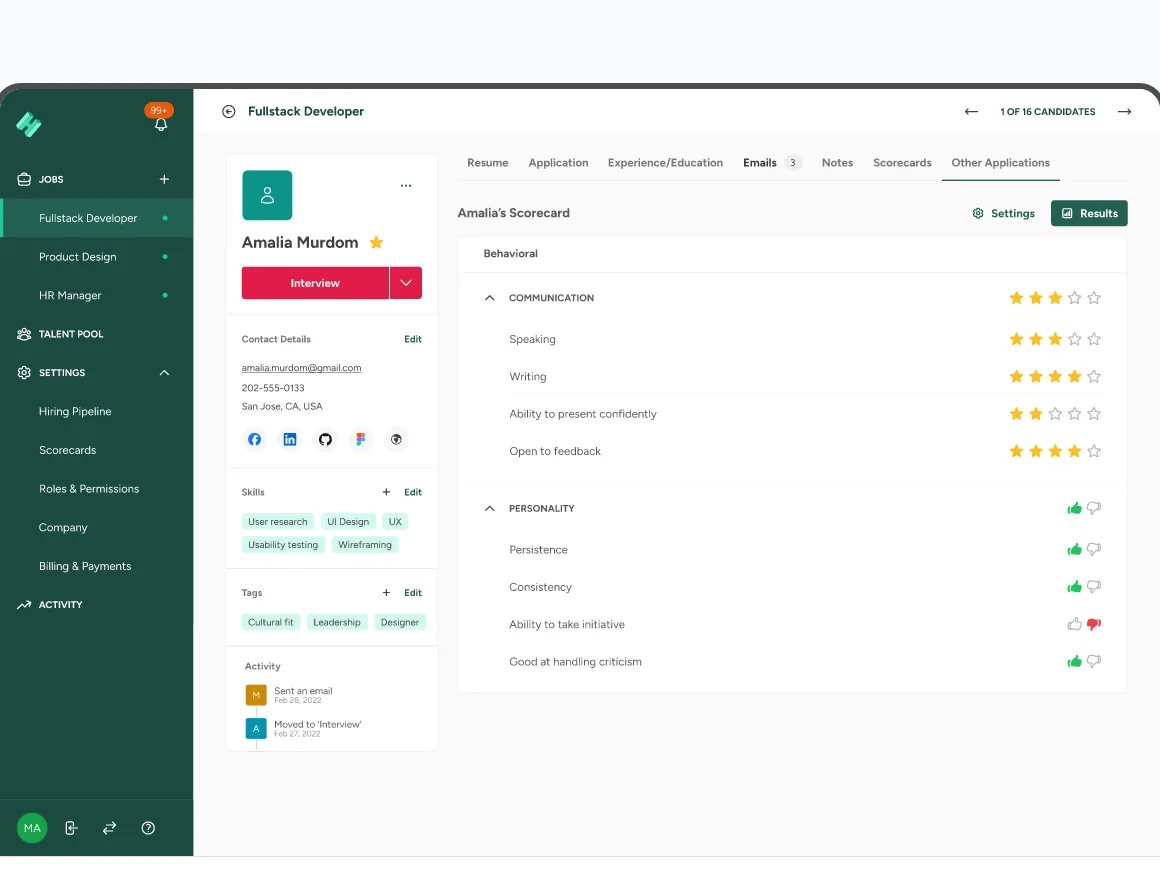The height and width of the screenshot is (890, 1160).
Task: Click the Leadership tag
Action: pos(337,622)
